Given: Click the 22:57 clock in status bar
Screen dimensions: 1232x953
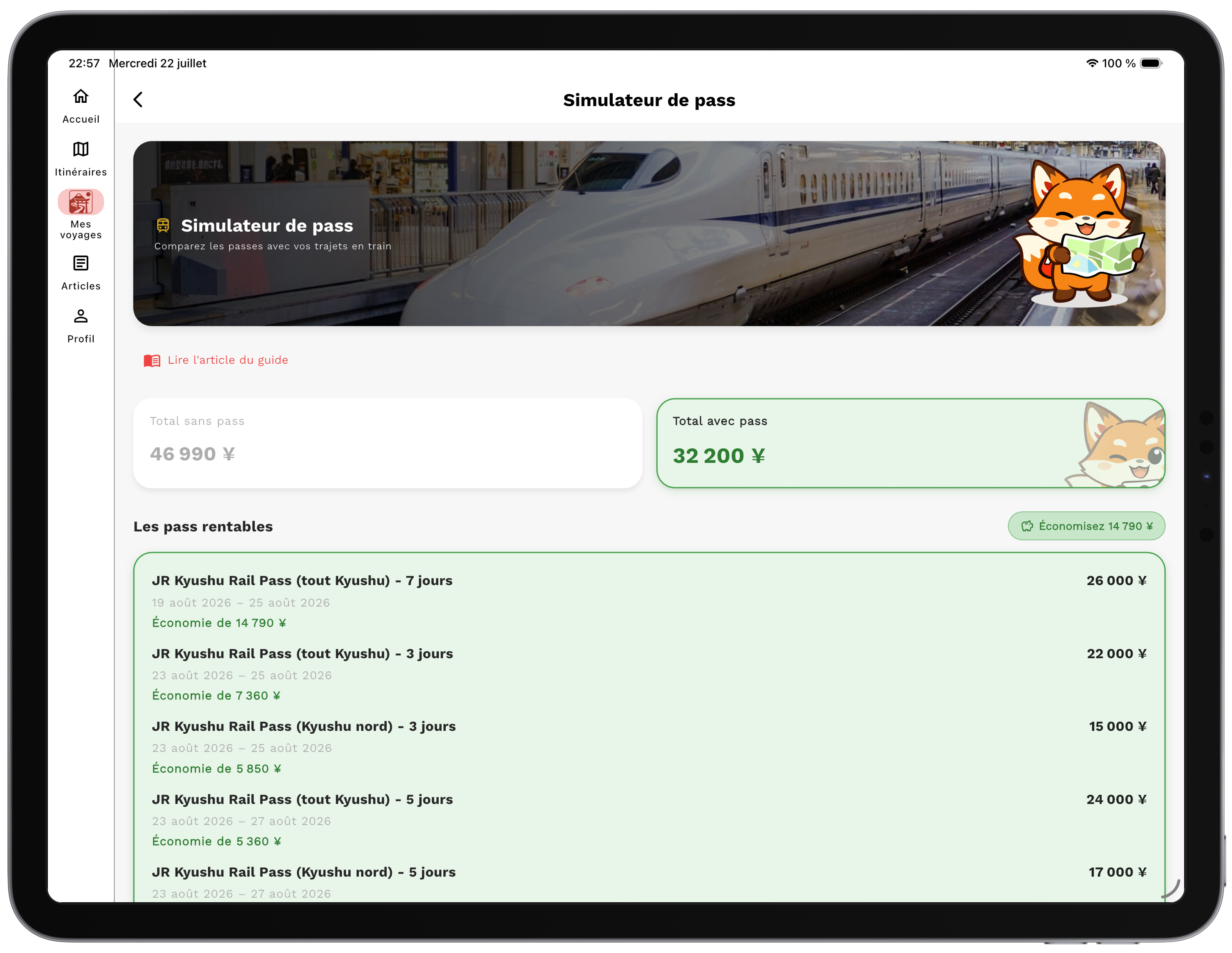Looking at the screenshot, I should point(84,63).
